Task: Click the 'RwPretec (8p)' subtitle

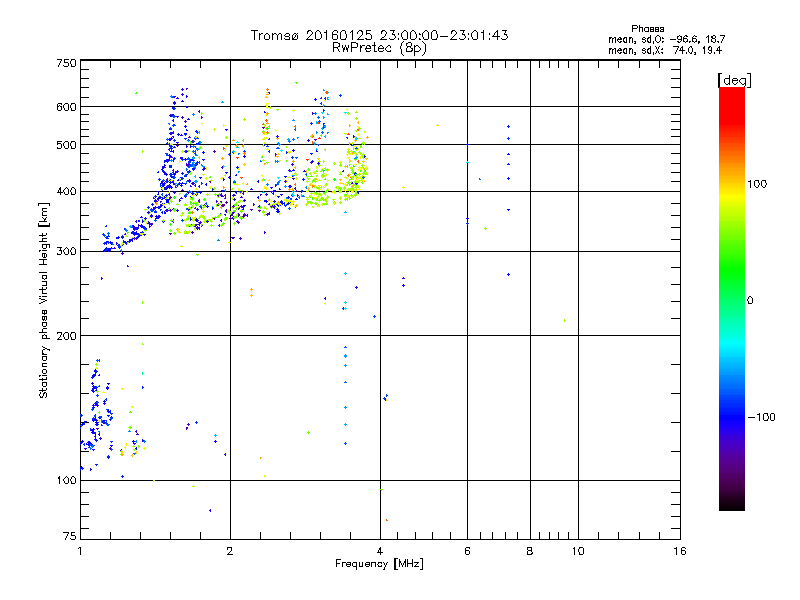Action: [379, 48]
